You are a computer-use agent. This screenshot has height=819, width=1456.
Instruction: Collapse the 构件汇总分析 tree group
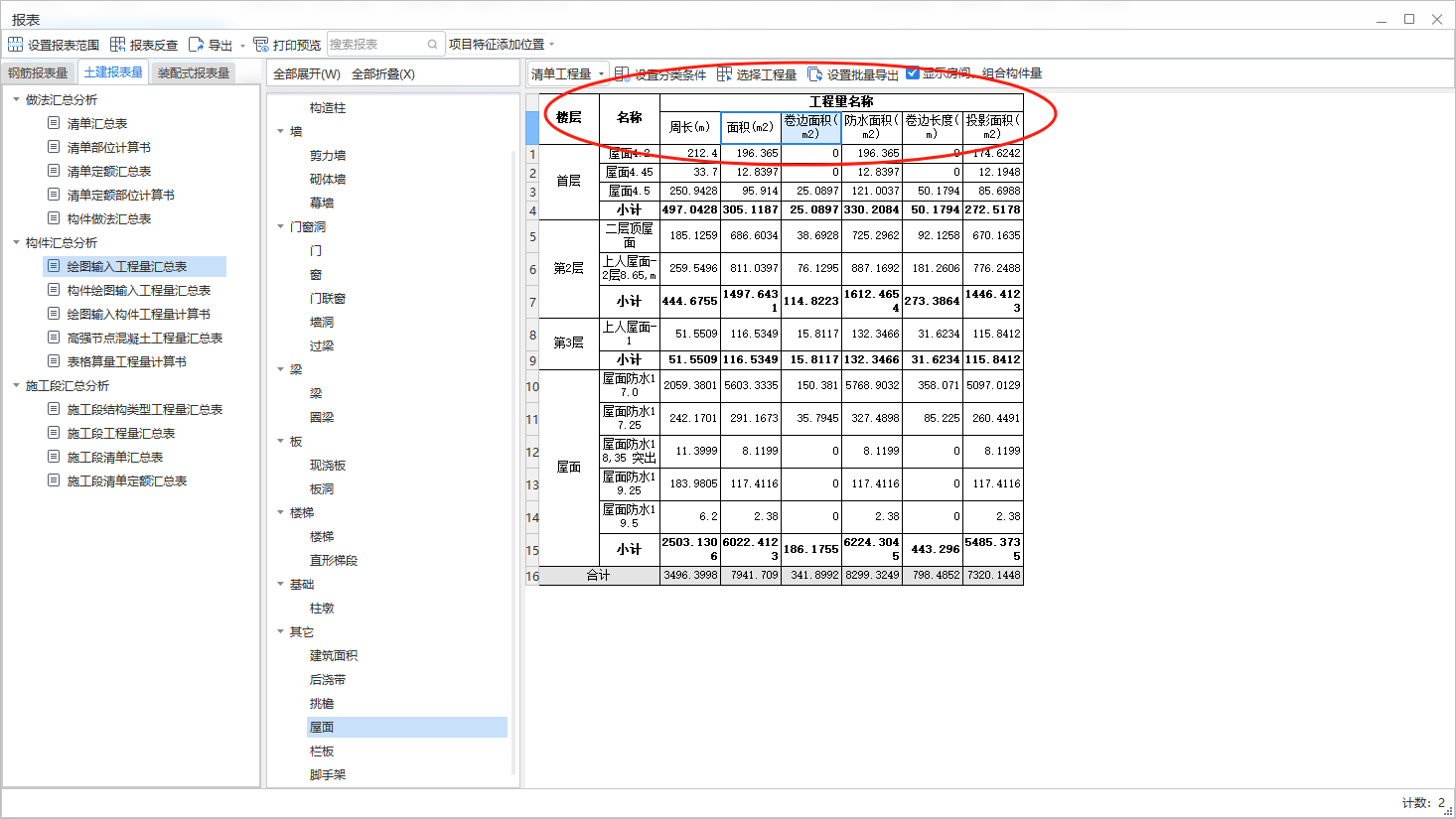click(x=17, y=242)
